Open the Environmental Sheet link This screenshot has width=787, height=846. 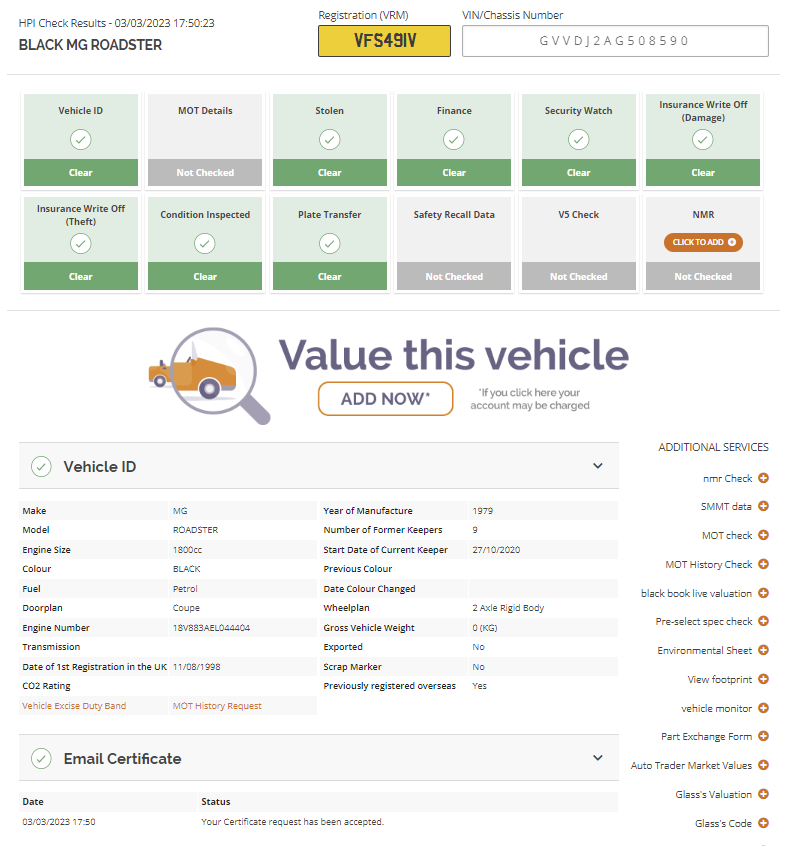pos(704,651)
